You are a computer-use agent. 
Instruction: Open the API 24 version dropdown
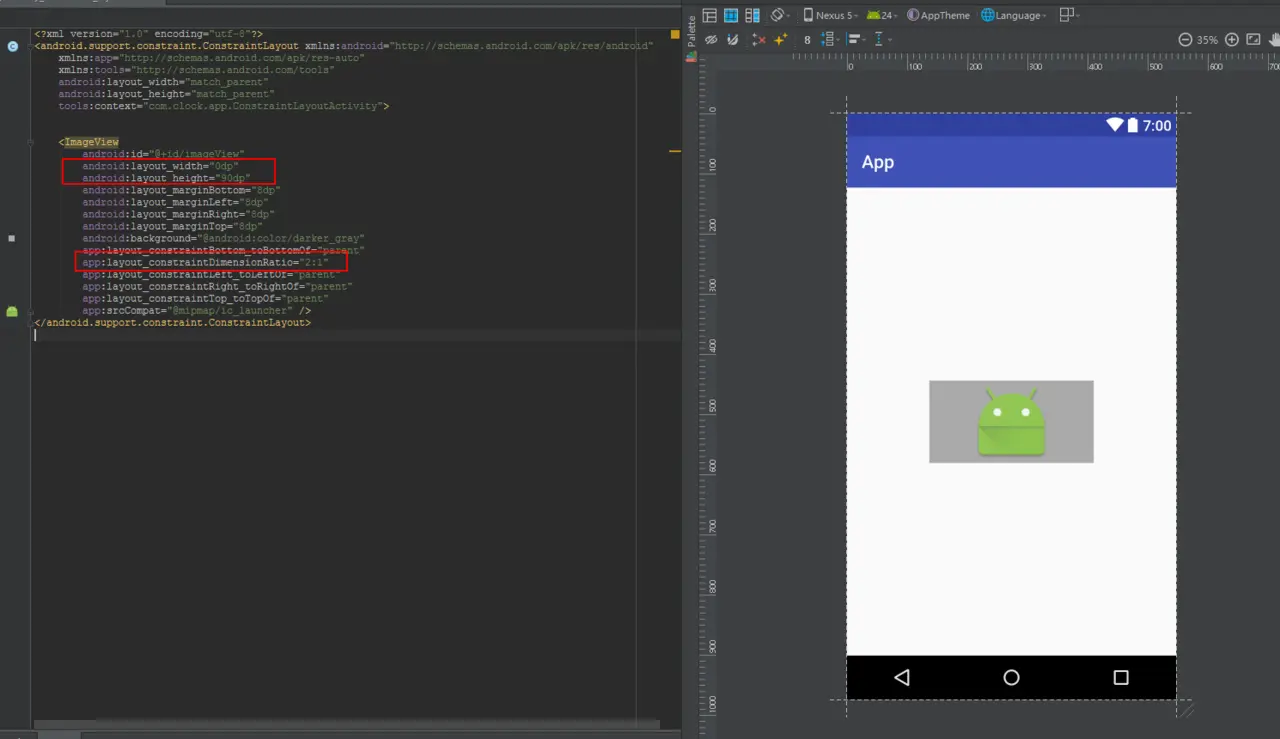point(883,15)
